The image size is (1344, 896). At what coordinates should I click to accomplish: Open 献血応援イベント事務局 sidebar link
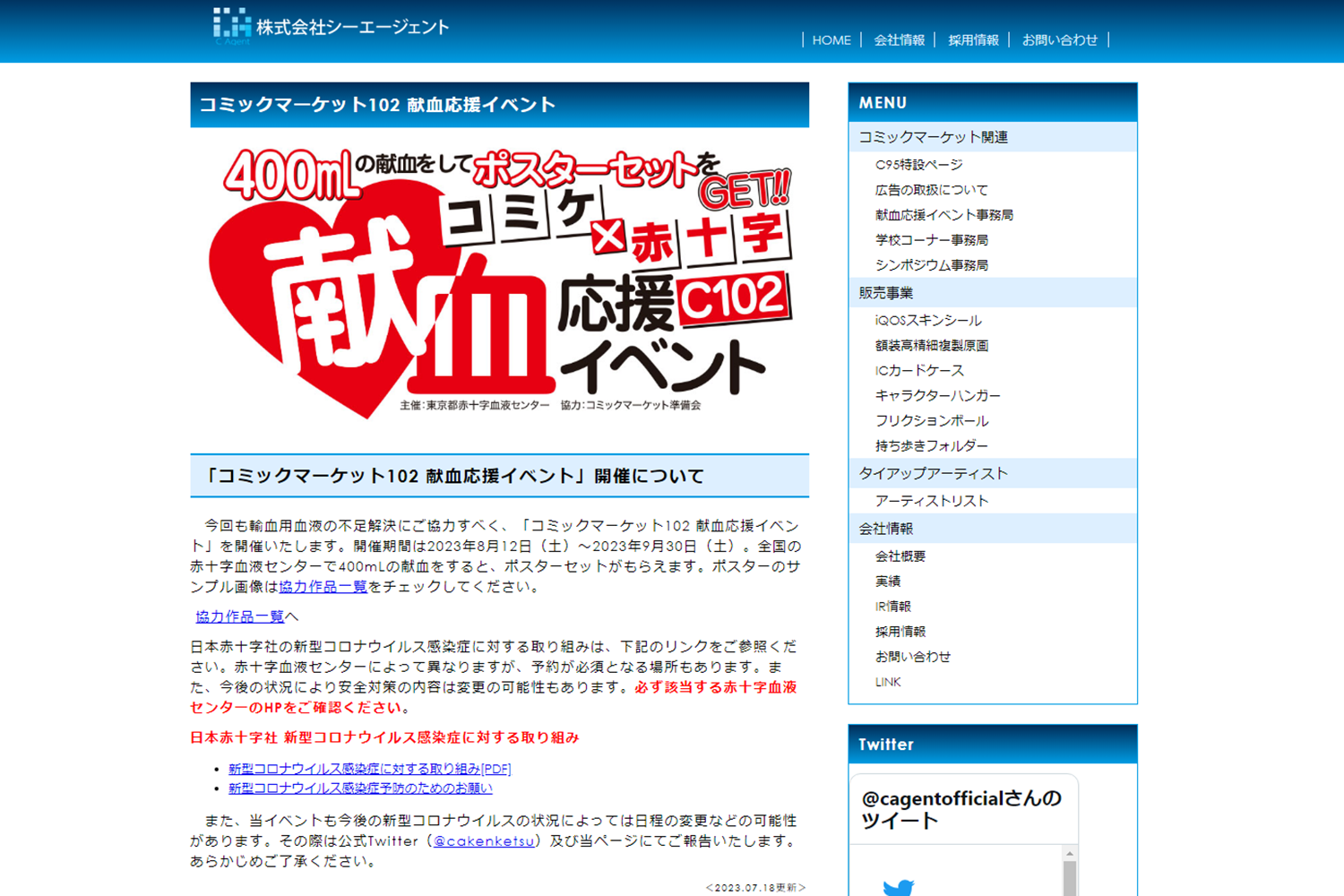(943, 215)
